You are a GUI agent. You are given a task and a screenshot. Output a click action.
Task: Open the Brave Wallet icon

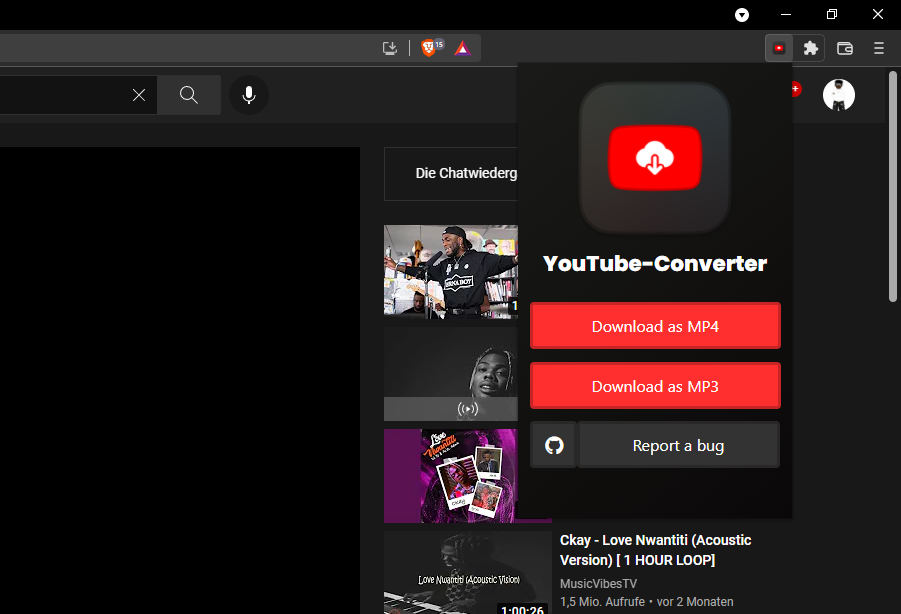(845, 48)
